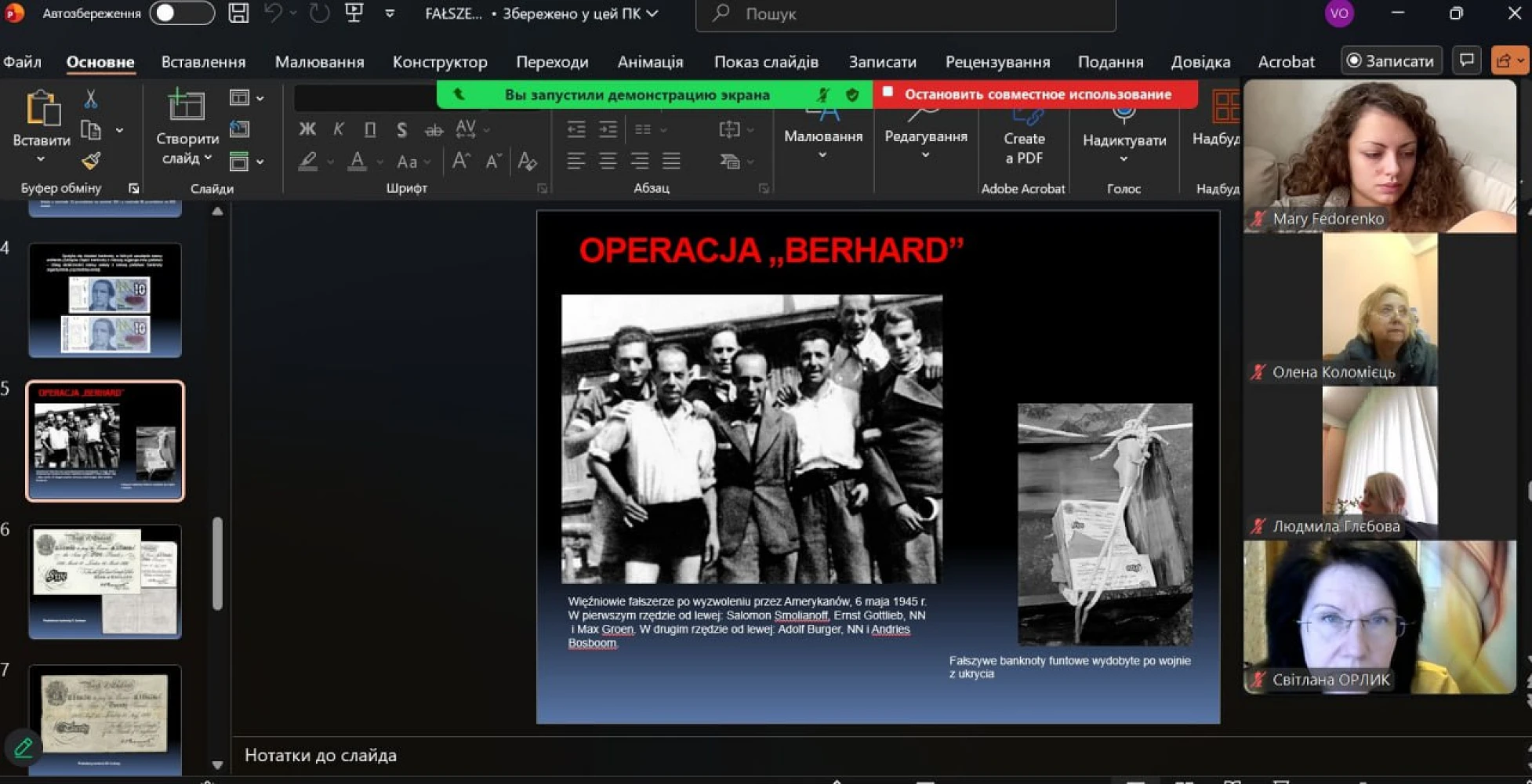Stop screen sharing with the red button

click(1036, 94)
